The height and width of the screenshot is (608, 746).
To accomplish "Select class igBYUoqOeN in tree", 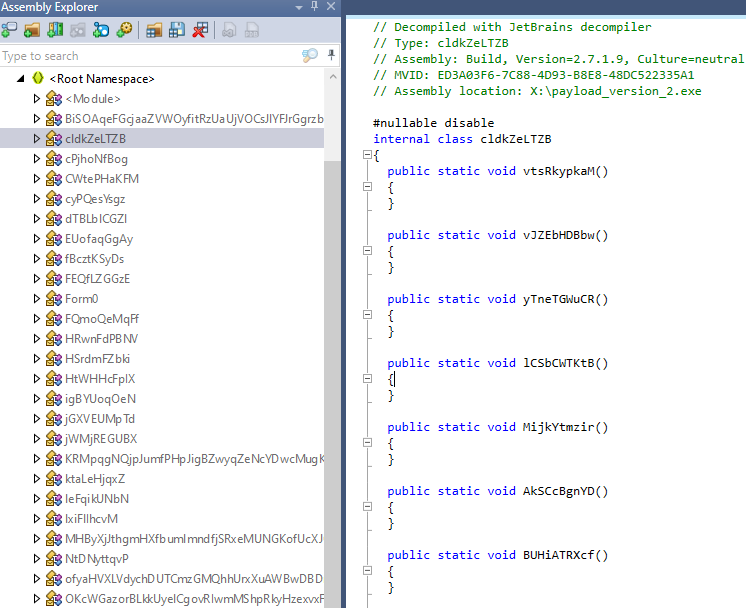I will pyautogui.click(x=100, y=398).
